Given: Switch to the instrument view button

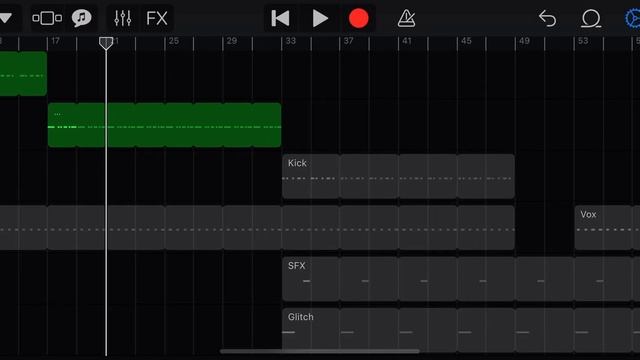Looking at the screenshot, I should point(47,18).
